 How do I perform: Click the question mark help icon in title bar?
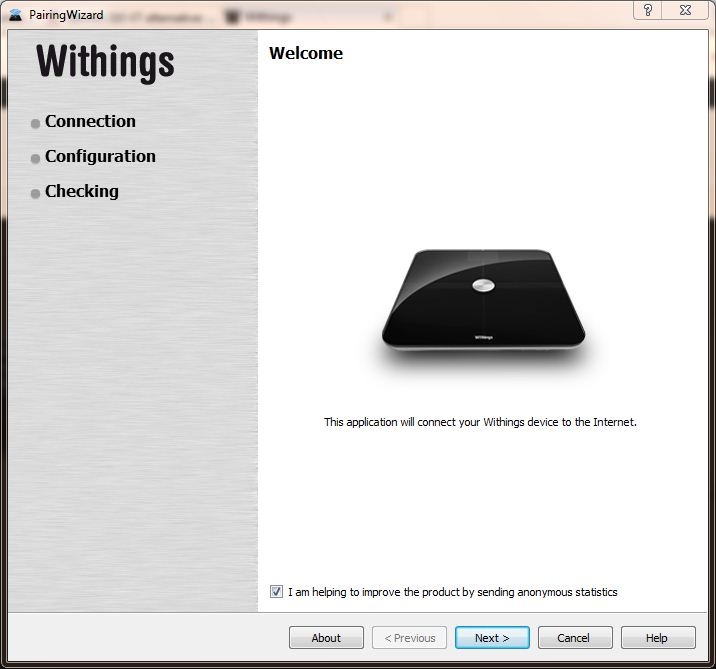(648, 10)
